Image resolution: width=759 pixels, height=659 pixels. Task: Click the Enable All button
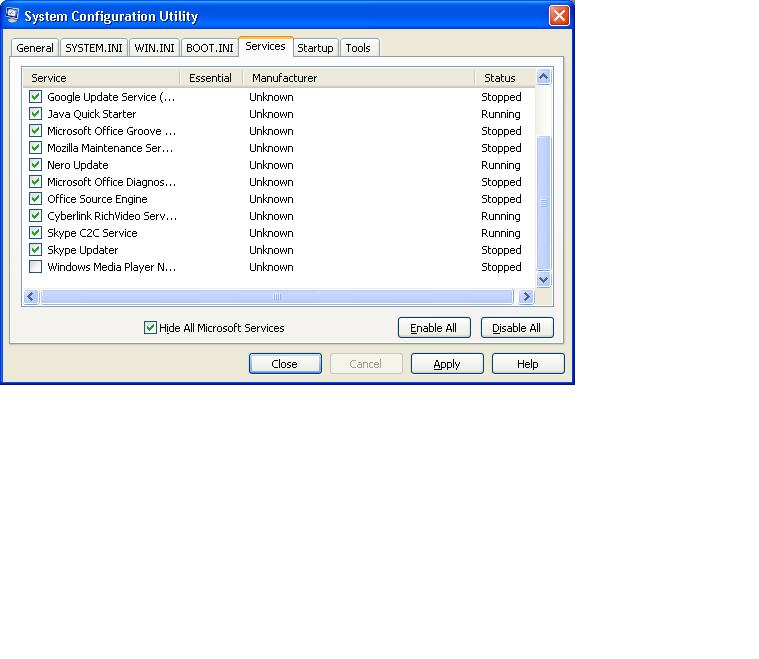(434, 328)
